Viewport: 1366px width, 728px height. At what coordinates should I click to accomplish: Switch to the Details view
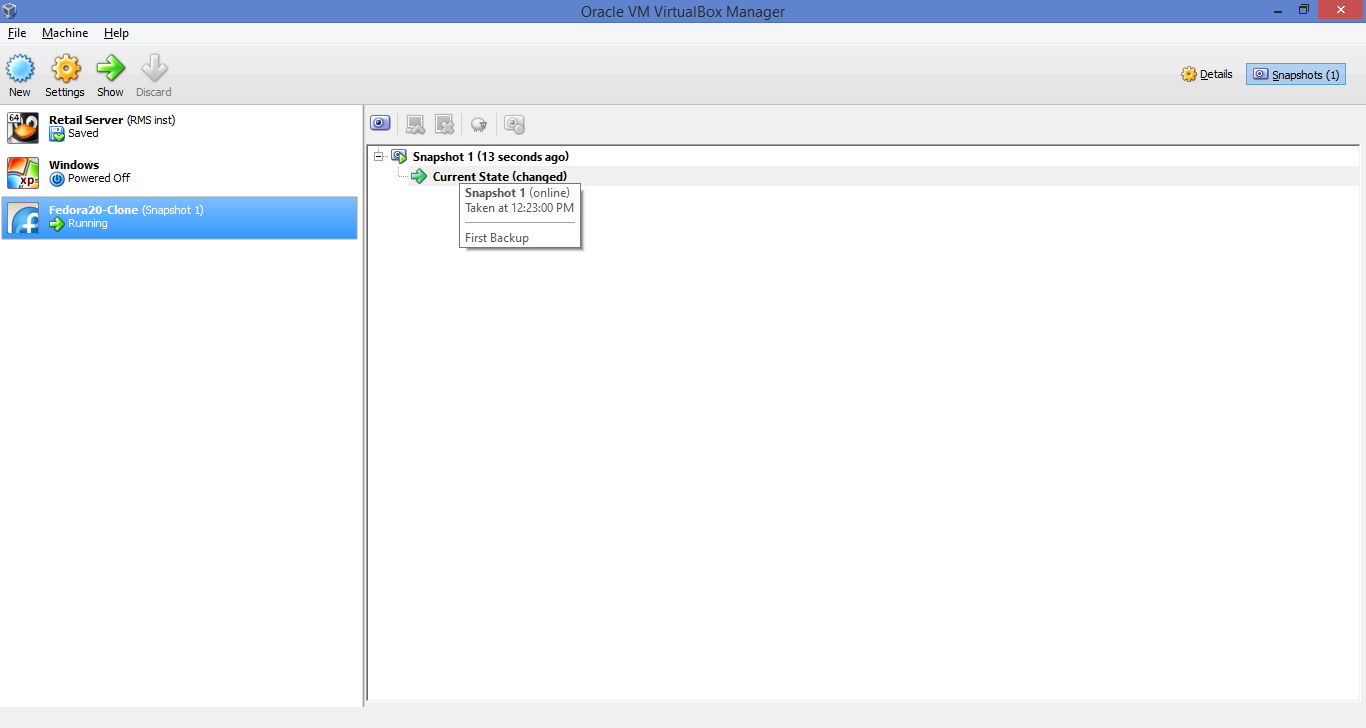pos(1207,74)
